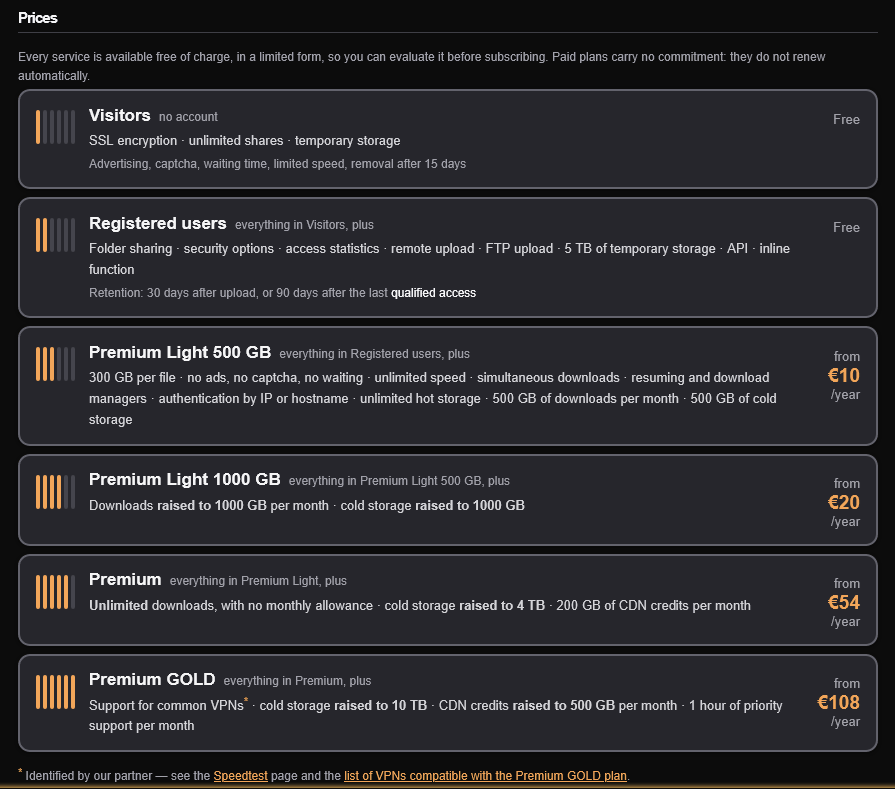The height and width of the screenshot is (789, 895).
Task: Click 'everything in Premium Light 500 GB, plus'
Action: point(399,481)
